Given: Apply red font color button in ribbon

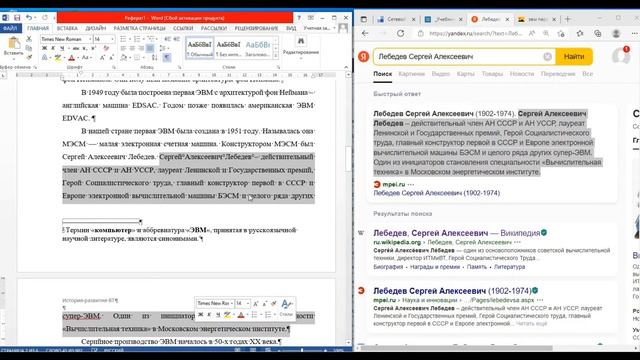Looking at the screenshot, I should coord(71,58).
